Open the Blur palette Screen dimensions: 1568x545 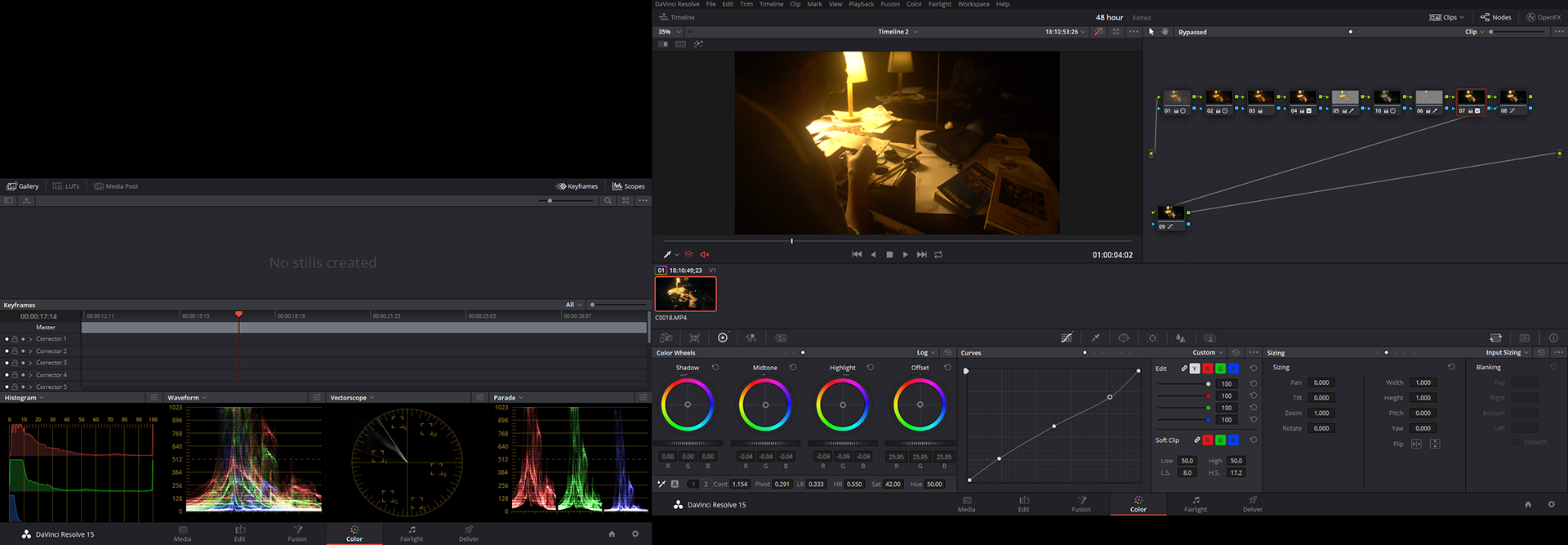tap(1181, 337)
